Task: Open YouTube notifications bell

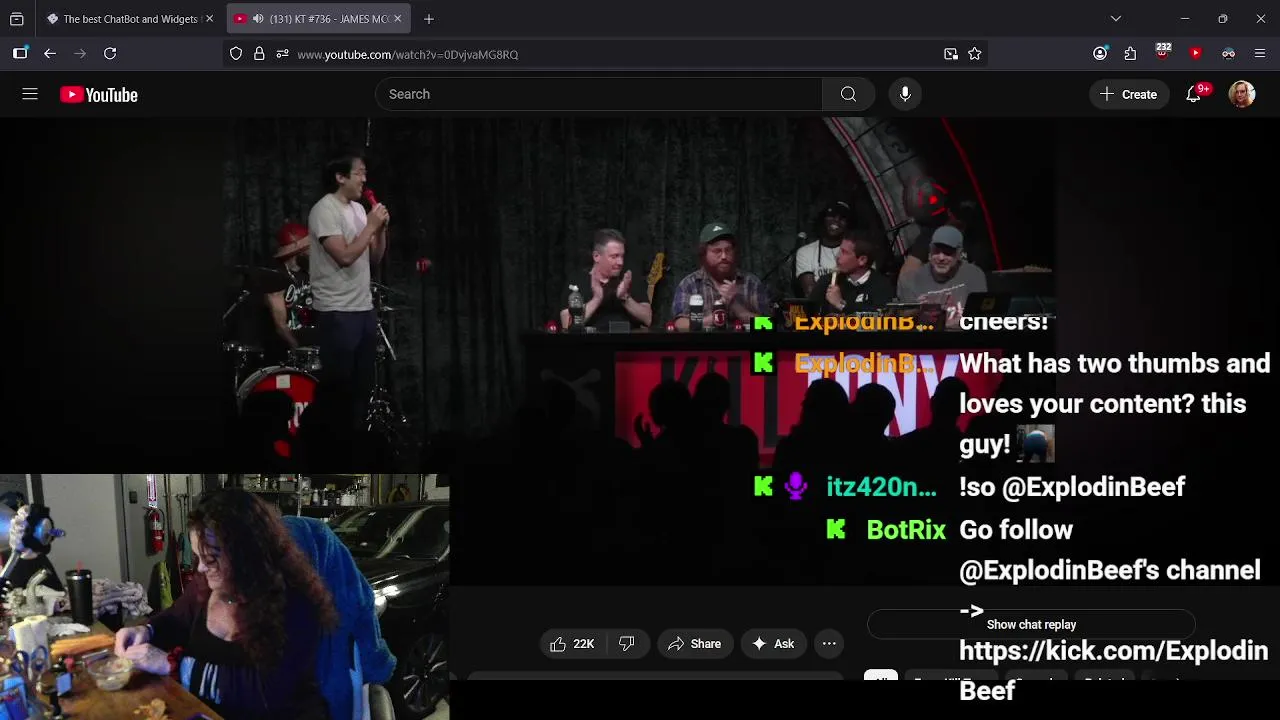Action: pyautogui.click(x=1193, y=94)
